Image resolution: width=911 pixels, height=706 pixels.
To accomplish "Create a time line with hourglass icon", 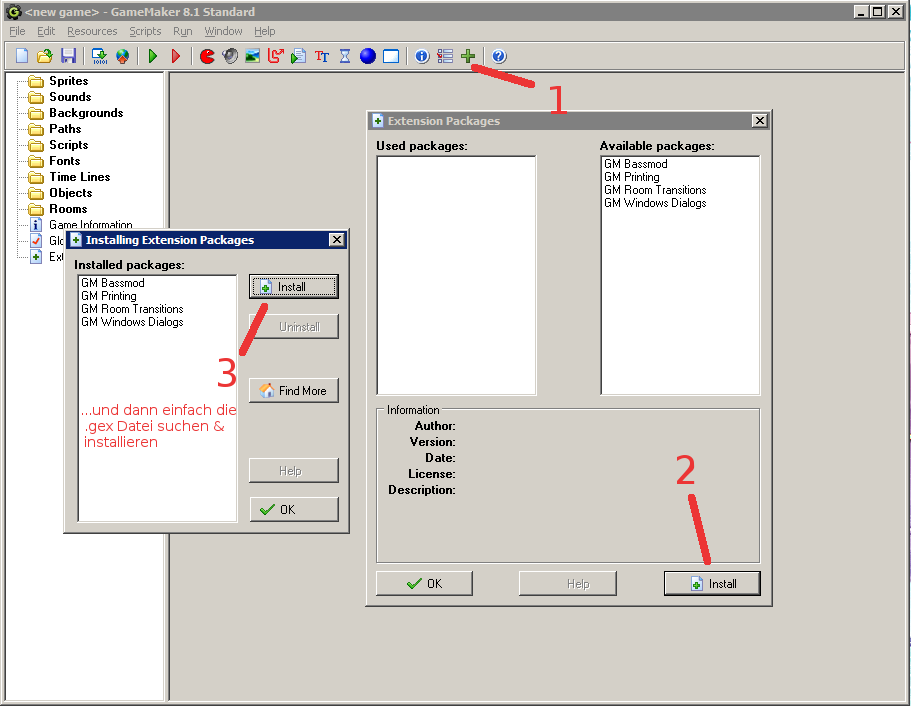I will [x=345, y=56].
